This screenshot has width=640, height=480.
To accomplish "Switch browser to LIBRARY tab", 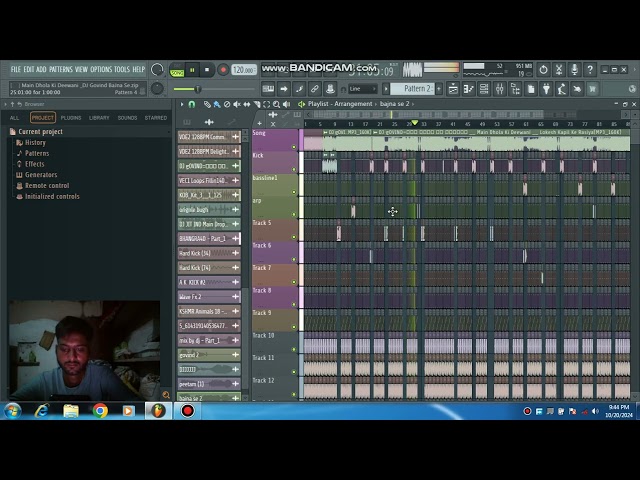I will 99,118.
